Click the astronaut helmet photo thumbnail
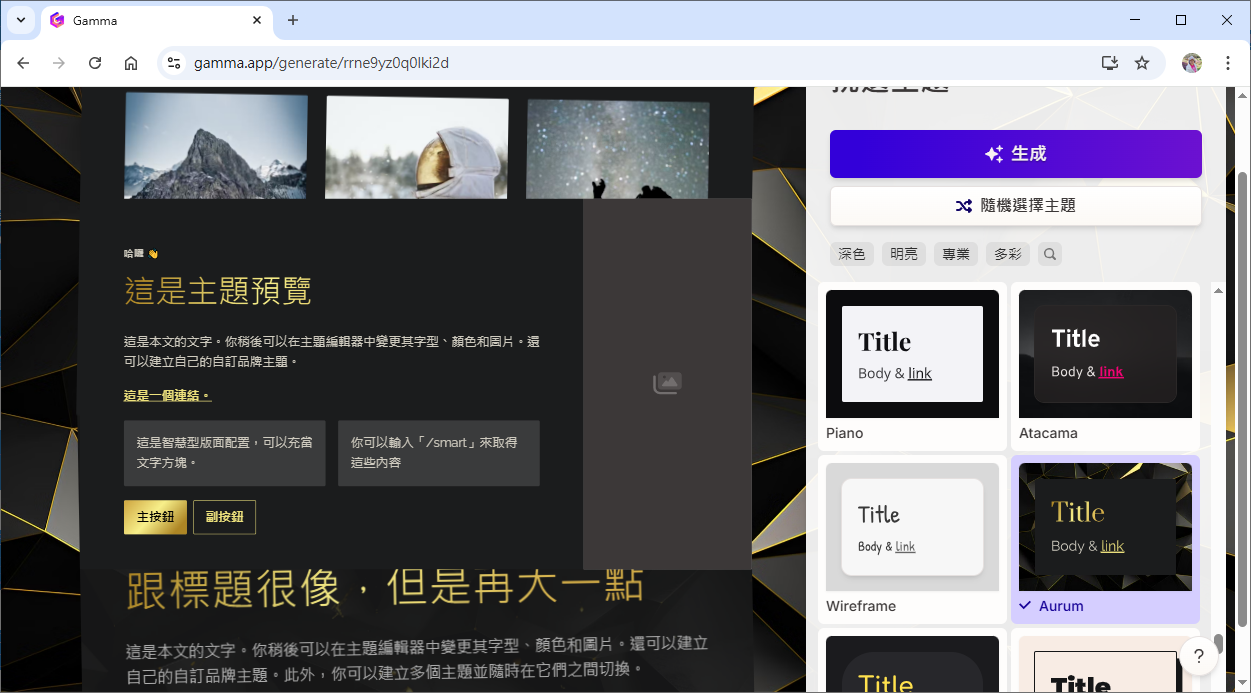Viewport: 1251px width, 693px height. 417,147
